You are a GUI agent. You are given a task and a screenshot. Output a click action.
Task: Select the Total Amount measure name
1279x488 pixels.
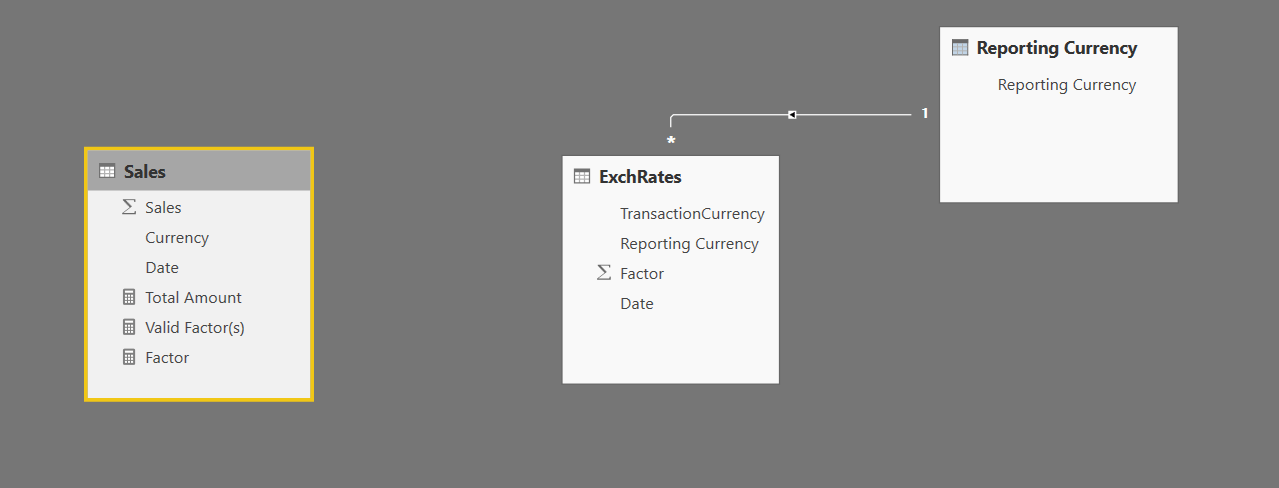tap(193, 297)
